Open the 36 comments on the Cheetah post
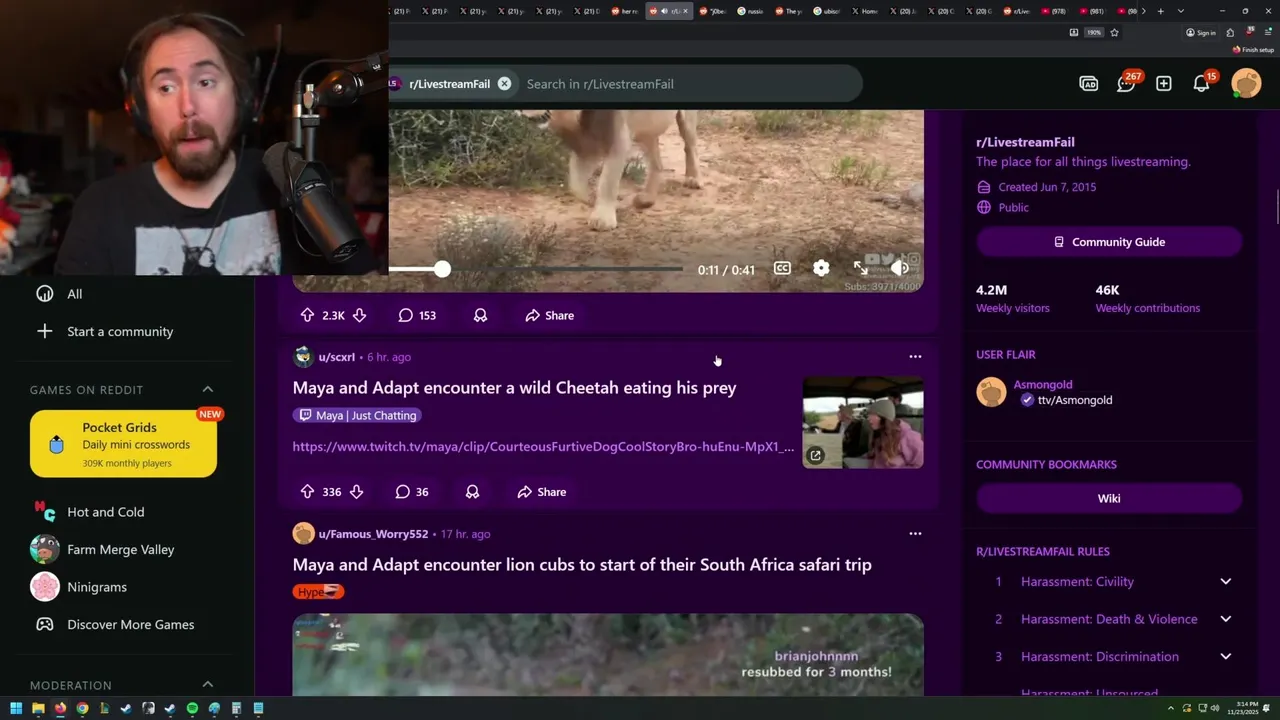 pyautogui.click(x=412, y=492)
